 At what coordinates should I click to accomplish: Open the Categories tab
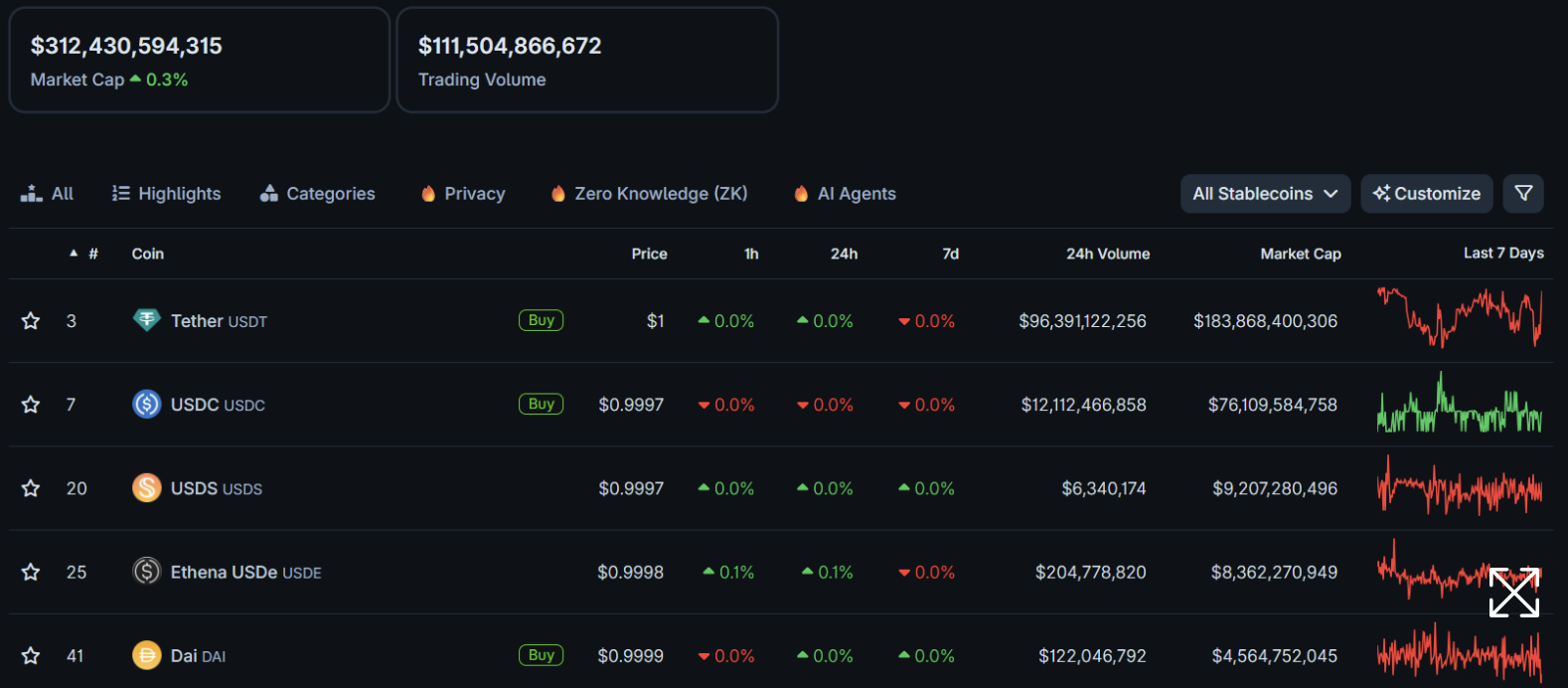point(317,194)
